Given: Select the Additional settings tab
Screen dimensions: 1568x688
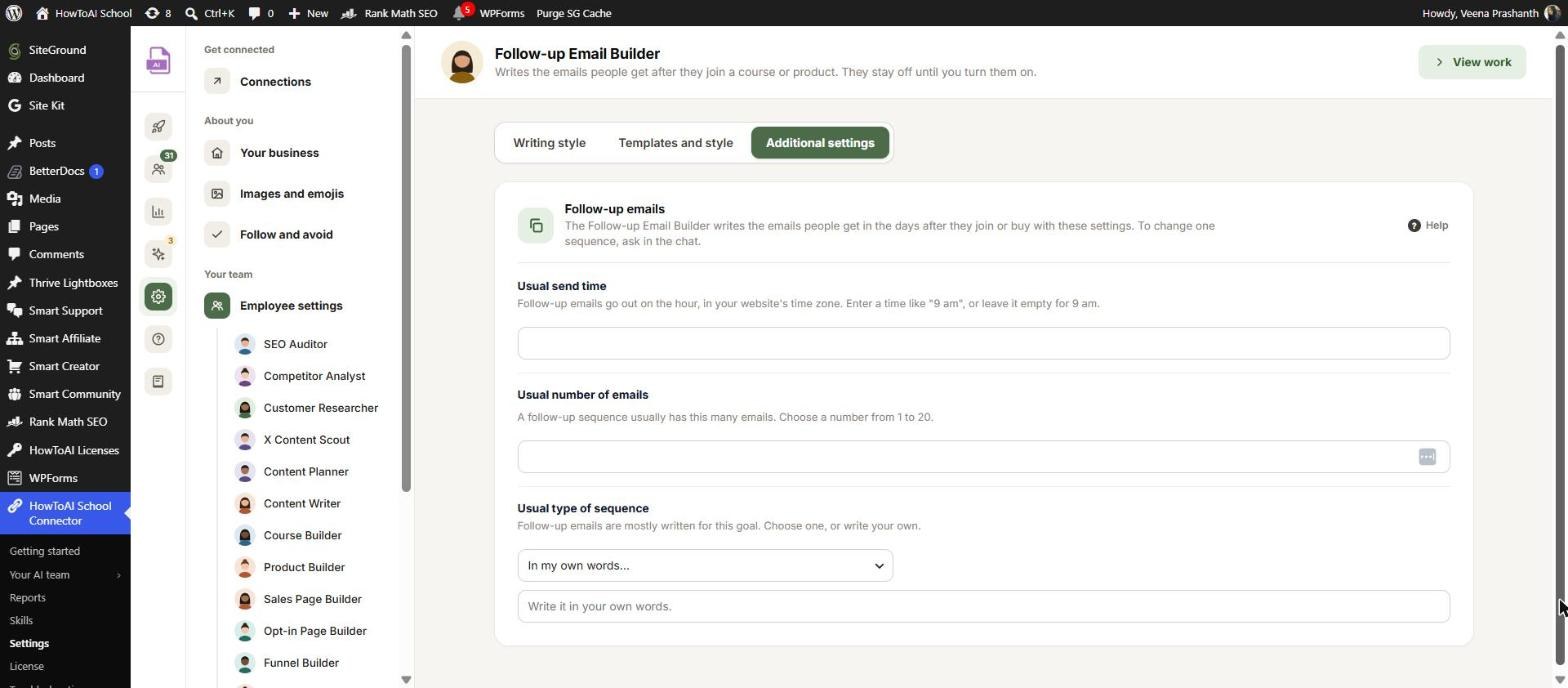Looking at the screenshot, I should coord(820,142).
